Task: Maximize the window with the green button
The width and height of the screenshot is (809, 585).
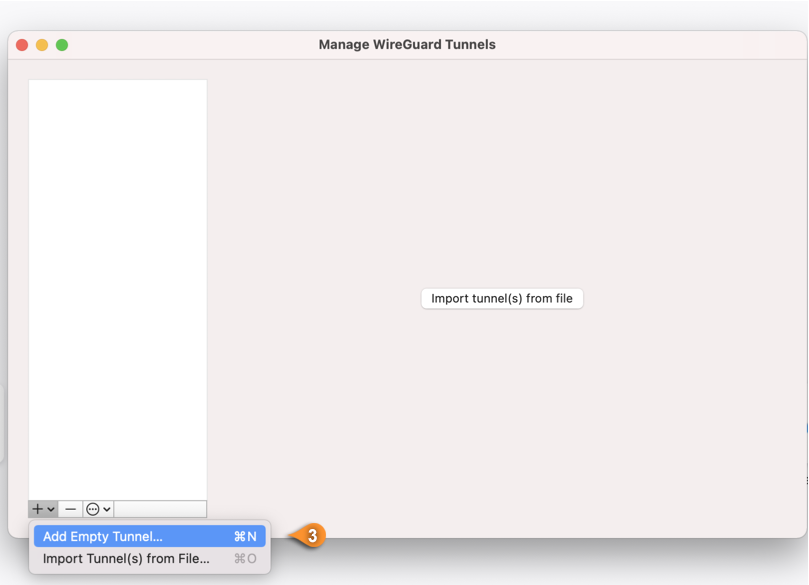Action: point(62,45)
